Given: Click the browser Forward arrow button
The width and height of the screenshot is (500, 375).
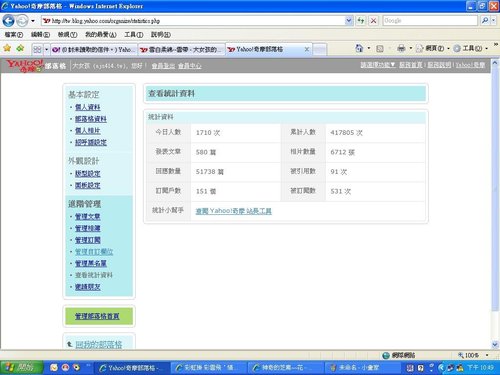Looking at the screenshot, I should pos(22,21).
